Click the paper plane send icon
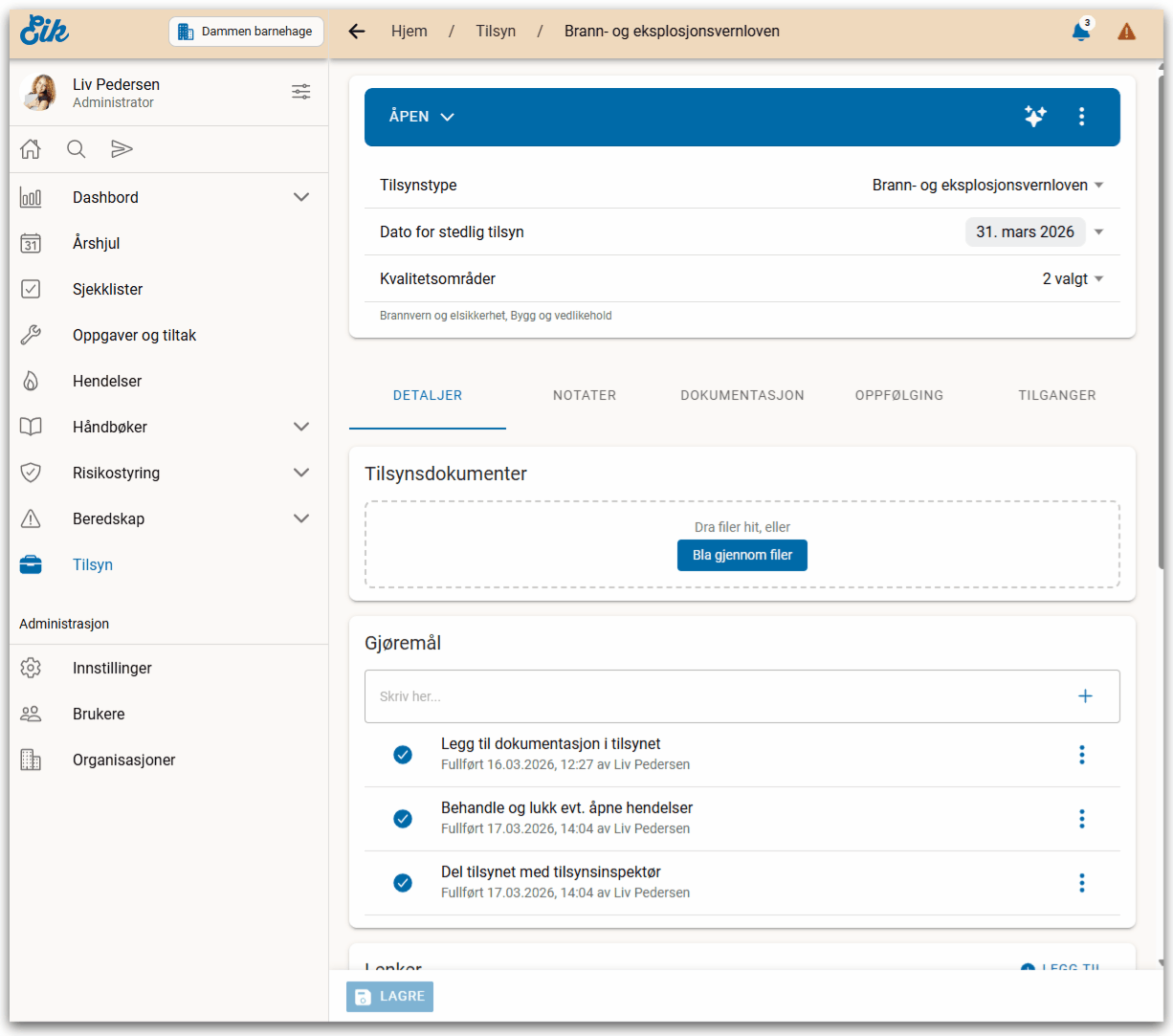 point(122,149)
